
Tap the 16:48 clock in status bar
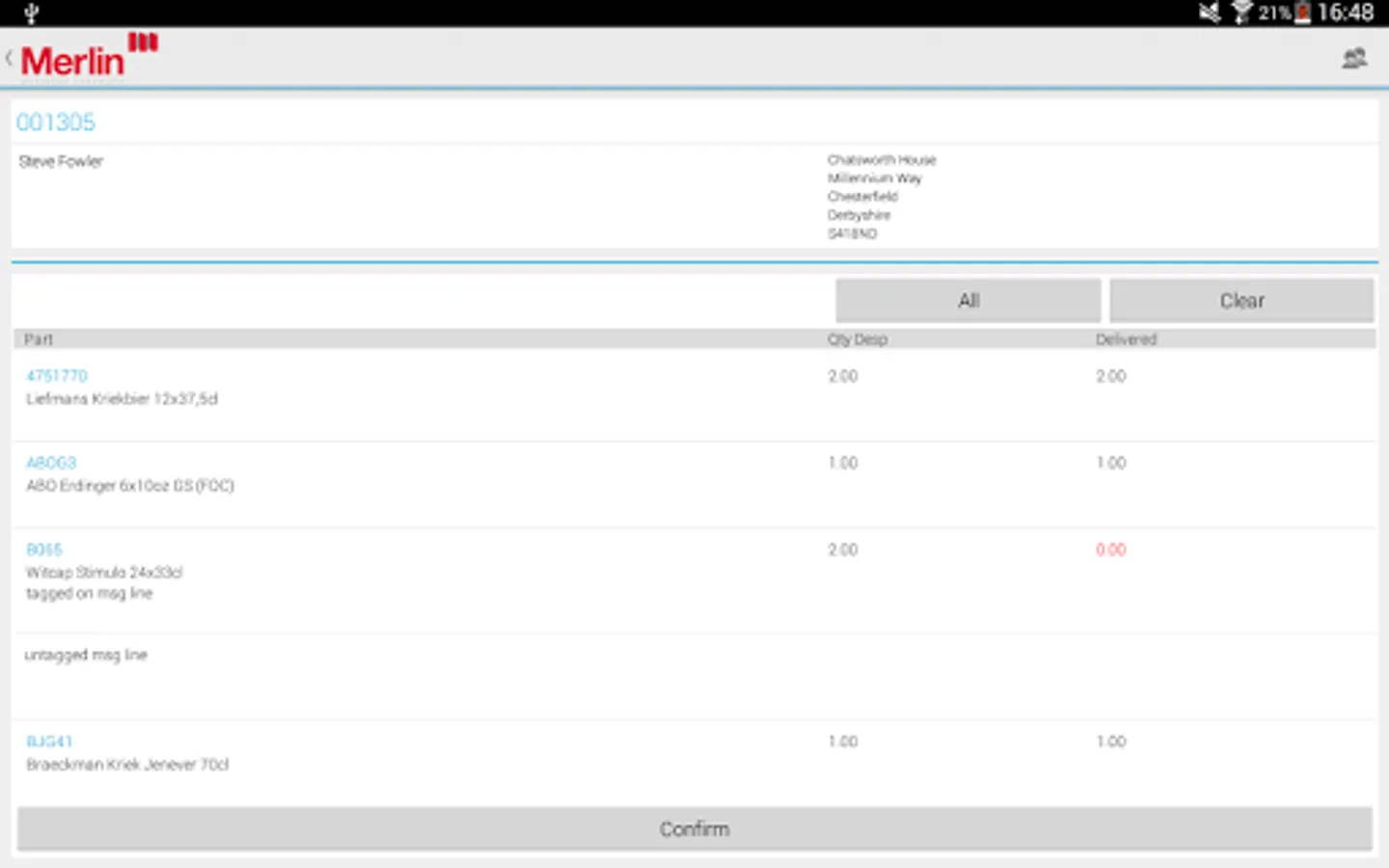tap(1348, 13)
